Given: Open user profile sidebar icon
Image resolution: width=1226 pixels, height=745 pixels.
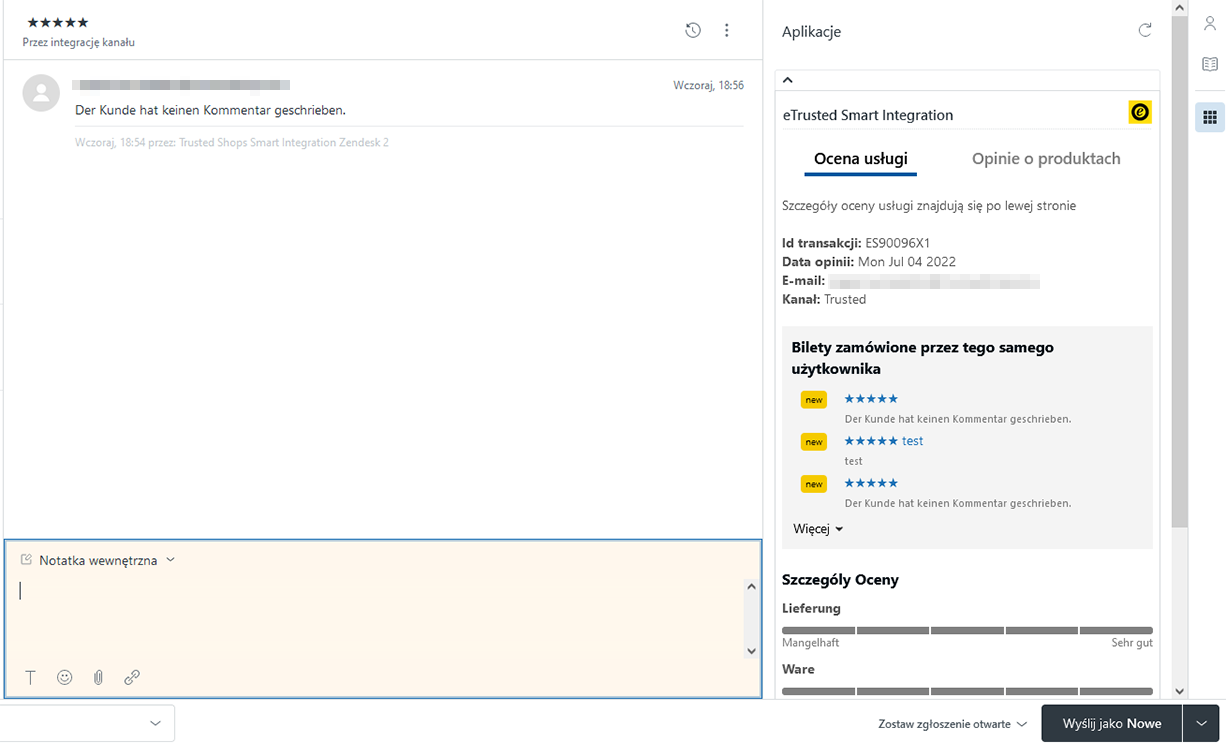Looking at the screenshot, I should 1210,24.
